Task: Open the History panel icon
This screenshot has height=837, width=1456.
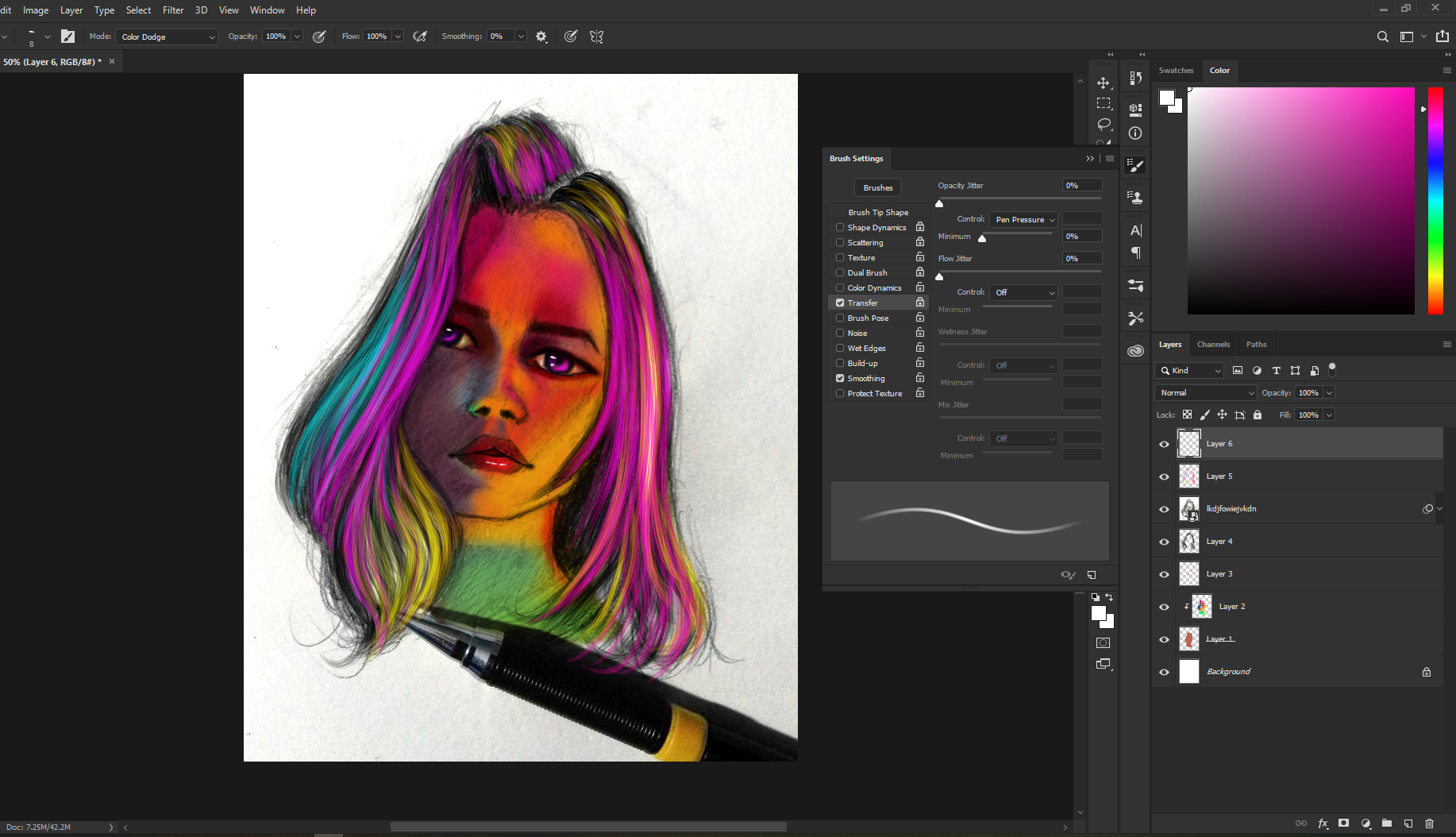Action: [x=1135, y=78]
